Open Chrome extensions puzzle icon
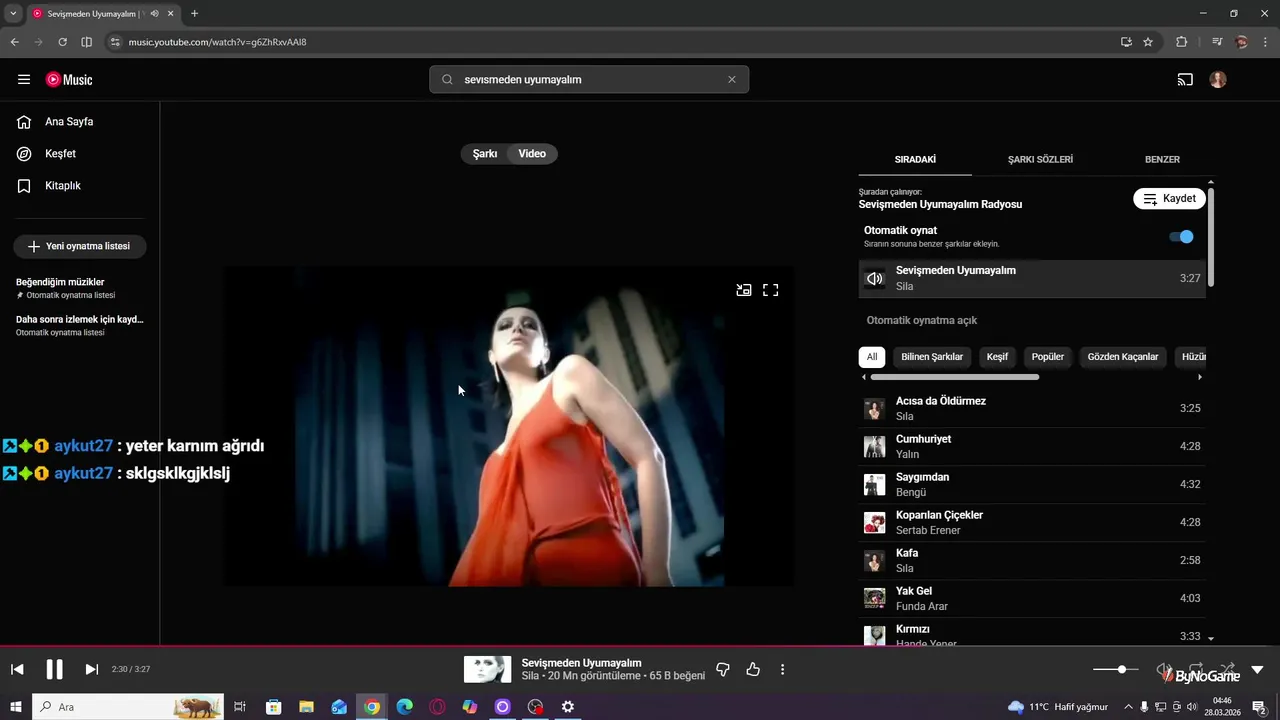The width and height of the screenshot is (1280, 720). (1182, 42)
